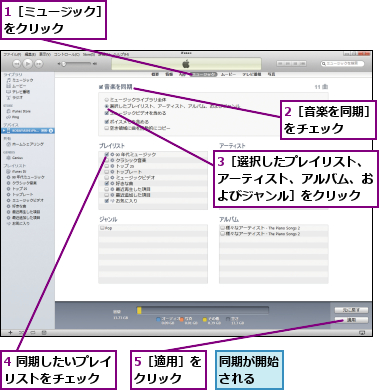Viewport: 379px width, 390px height.
Task: Open the ファイル menu
Action: (x=12, y=54)
